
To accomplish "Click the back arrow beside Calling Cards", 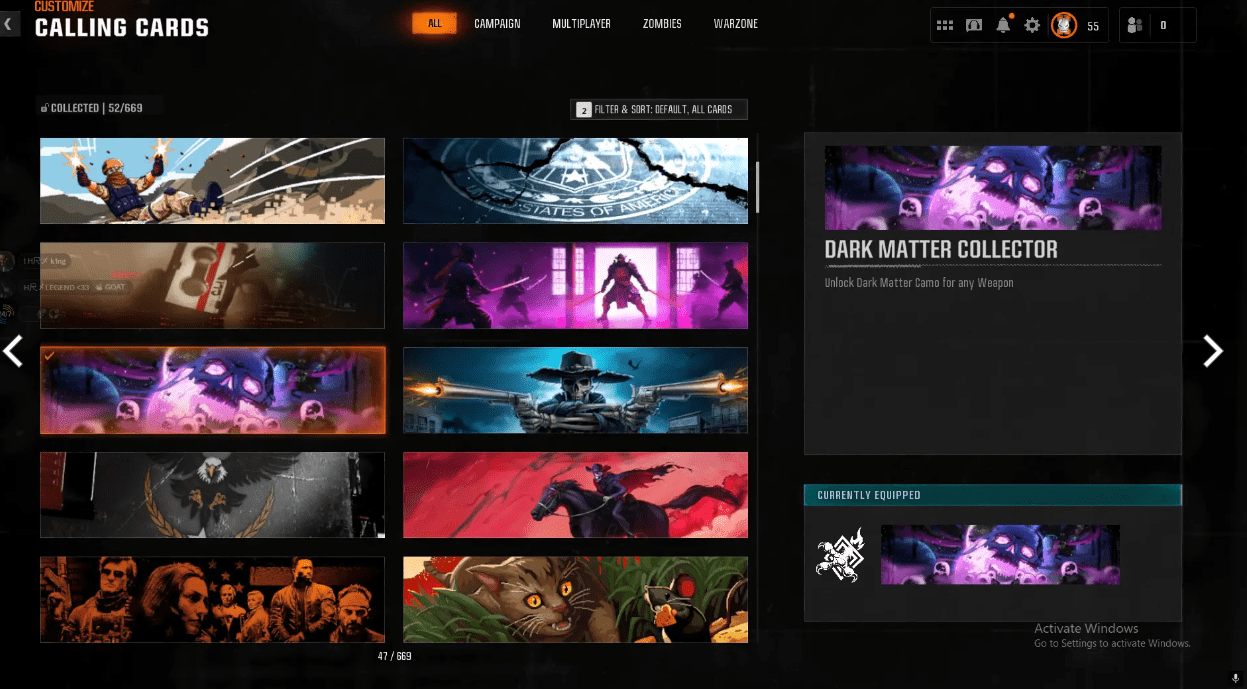I will coord(10,25).
